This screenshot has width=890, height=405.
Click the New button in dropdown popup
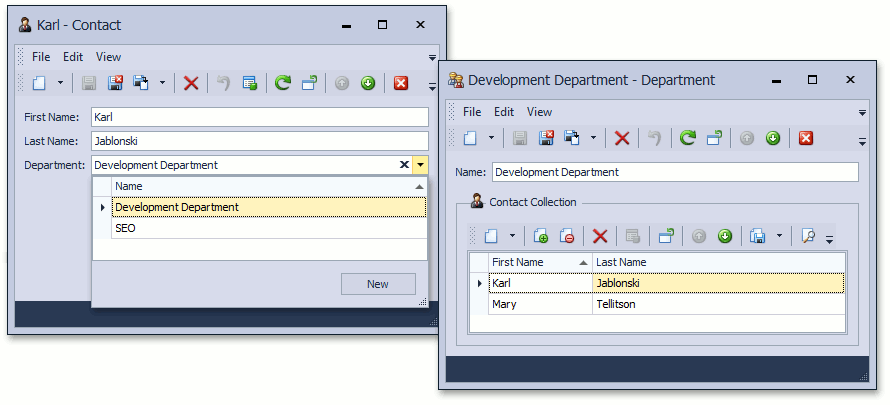point(377,284)
